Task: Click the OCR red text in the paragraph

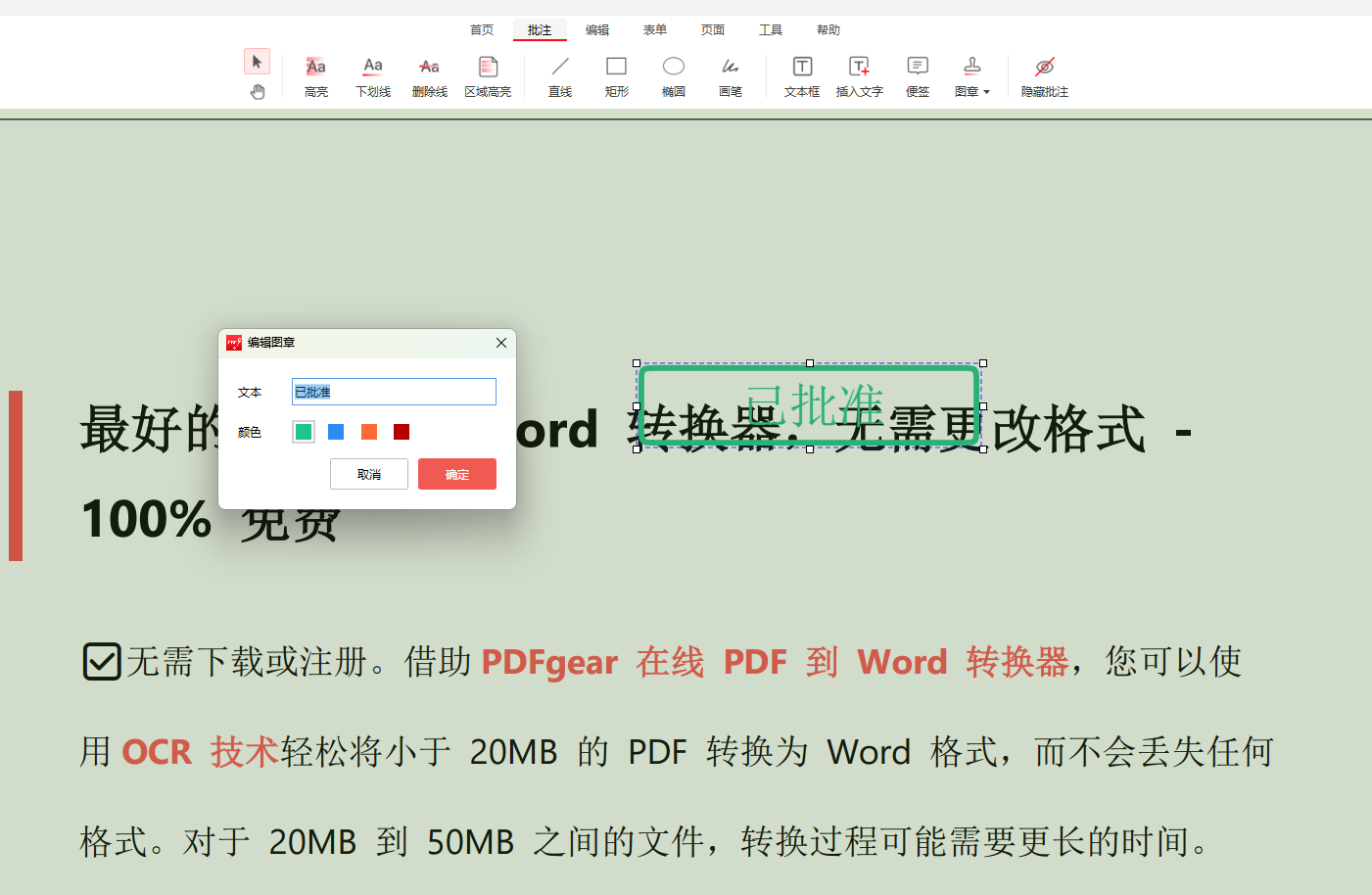Action: pyautogui.click(x=157, y=752)
